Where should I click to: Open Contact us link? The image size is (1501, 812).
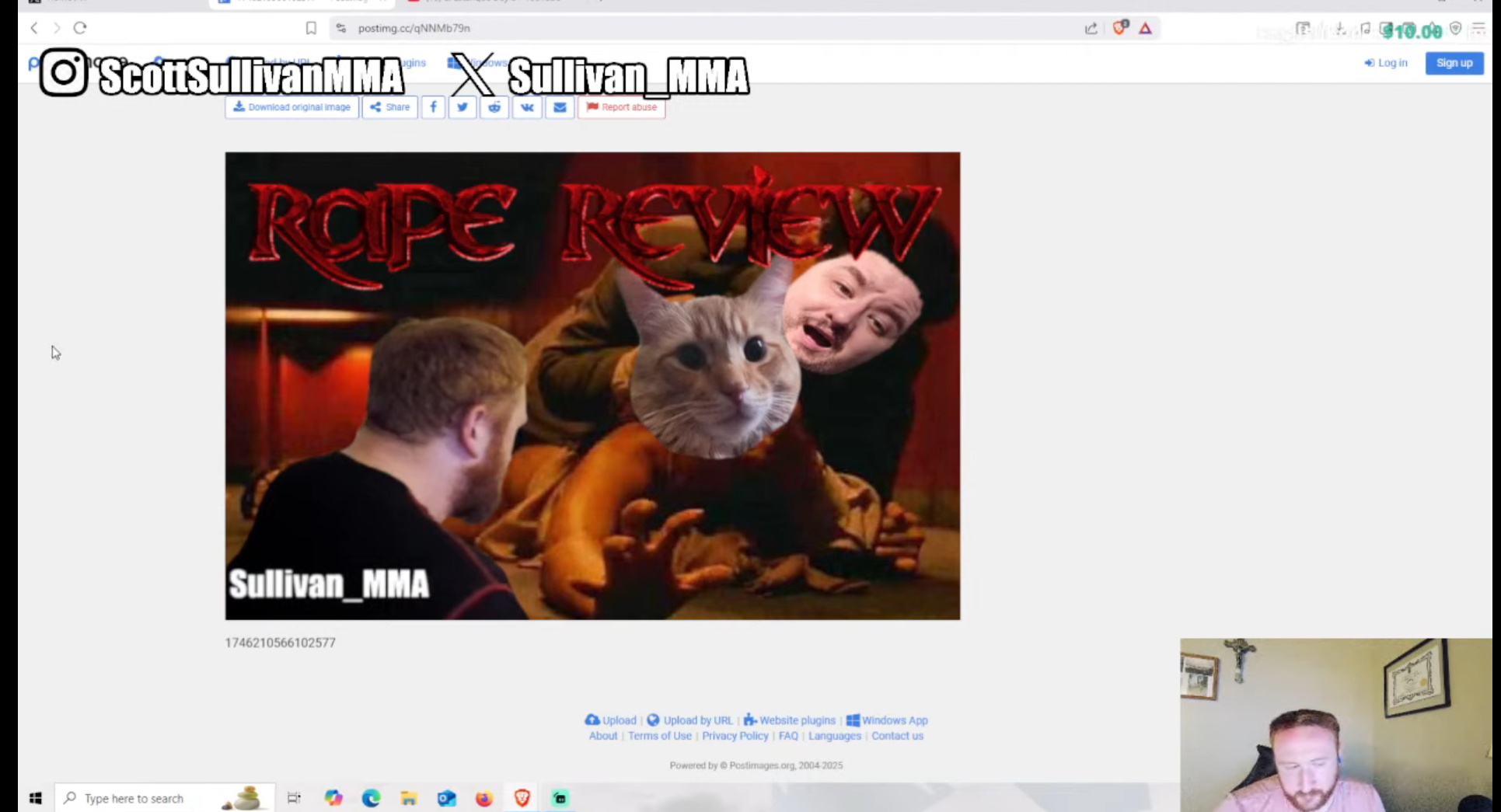tap(898, 736)
